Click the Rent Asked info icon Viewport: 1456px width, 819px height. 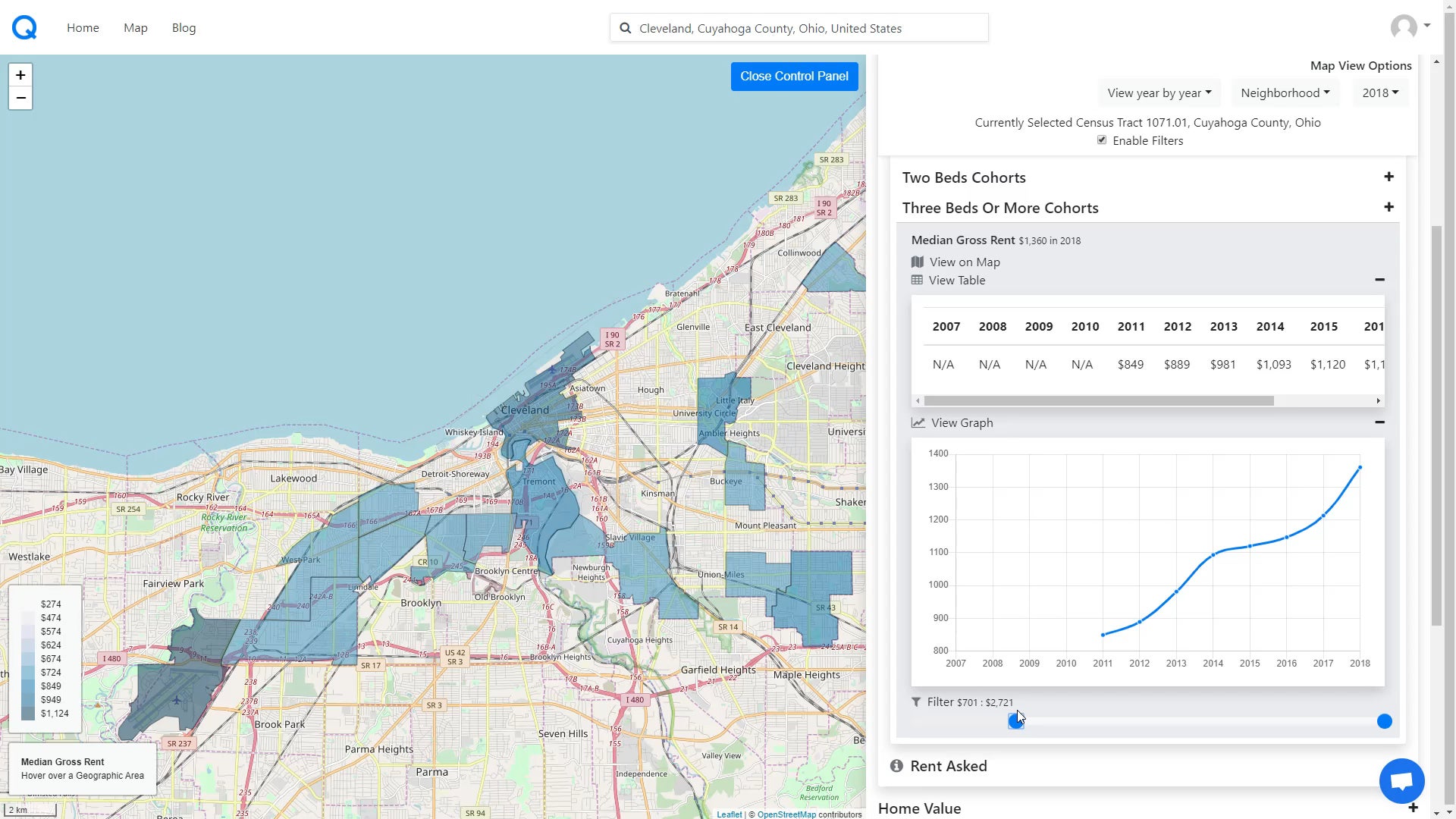pyautogui.click(x=896, y=765)
